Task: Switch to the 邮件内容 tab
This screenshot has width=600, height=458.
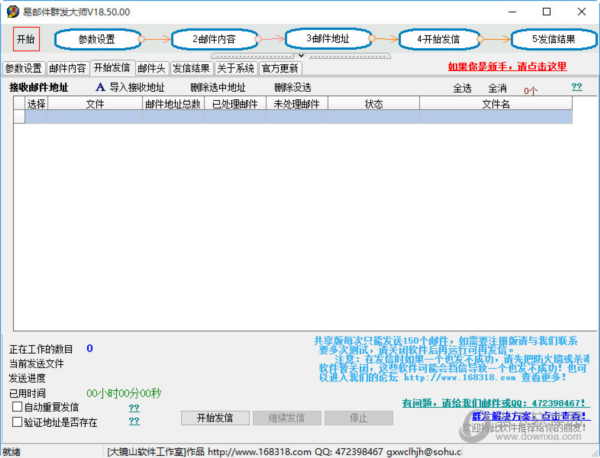Action: pos(68,68)
